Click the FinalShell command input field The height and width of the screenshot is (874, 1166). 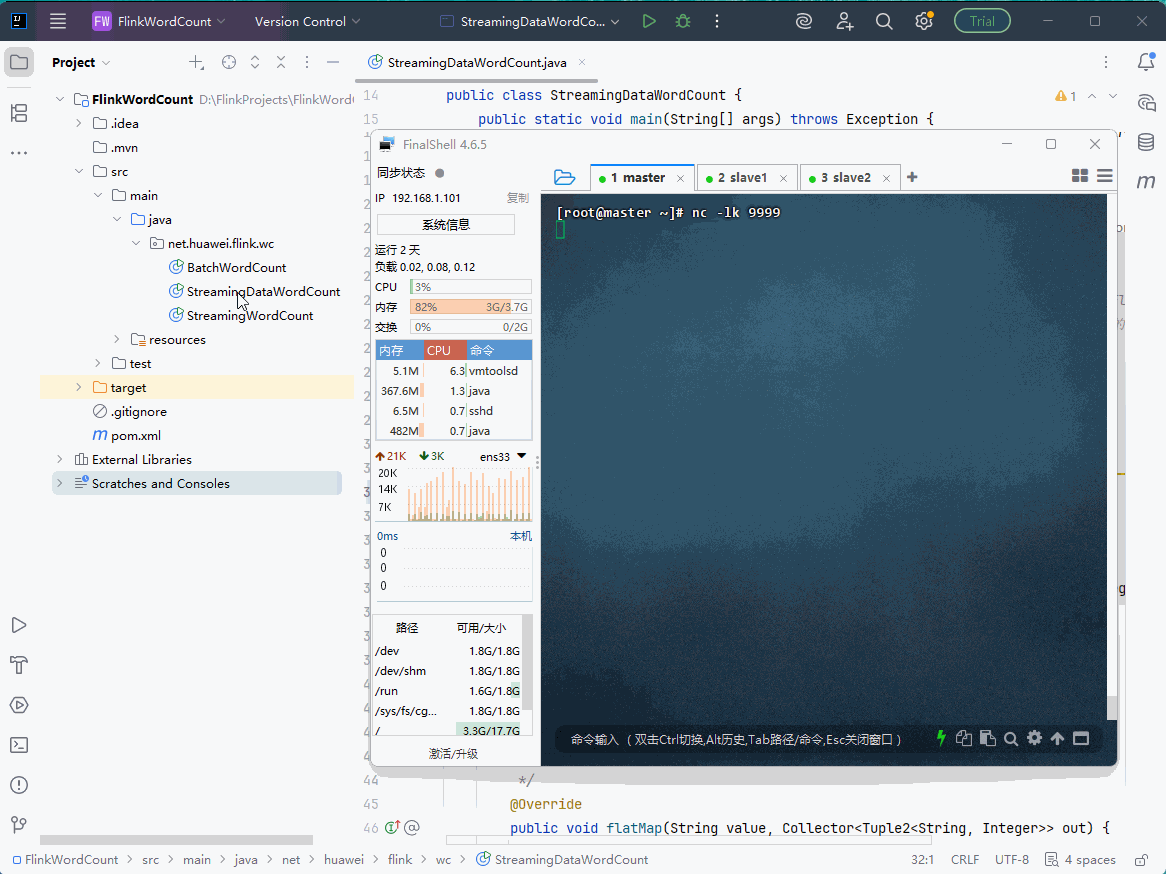pos(736,739)
